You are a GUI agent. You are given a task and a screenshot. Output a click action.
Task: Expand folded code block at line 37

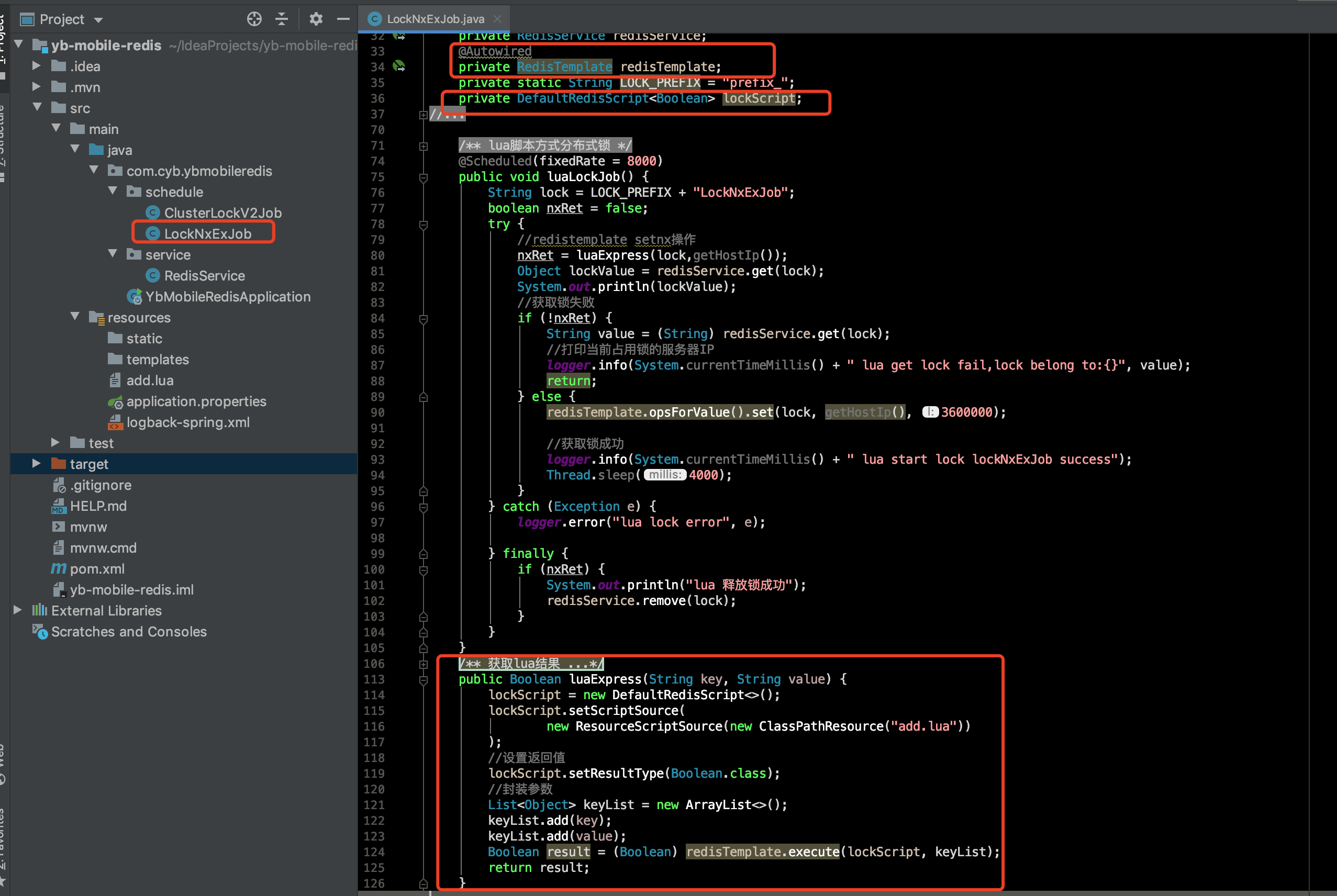click(x=423, y=115)
